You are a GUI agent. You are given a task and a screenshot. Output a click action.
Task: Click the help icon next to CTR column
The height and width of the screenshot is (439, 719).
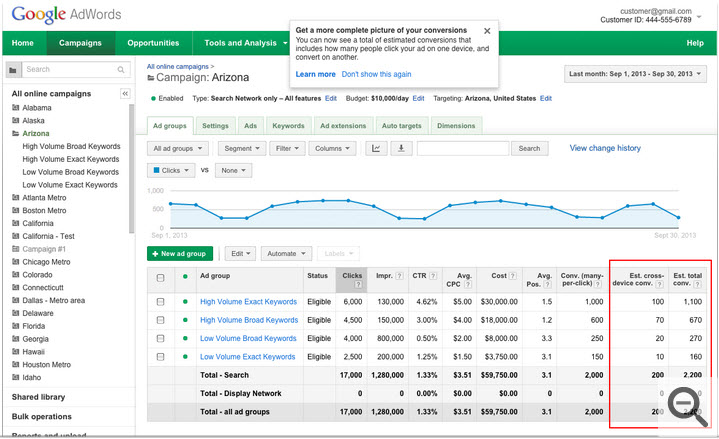pos(433,276)
